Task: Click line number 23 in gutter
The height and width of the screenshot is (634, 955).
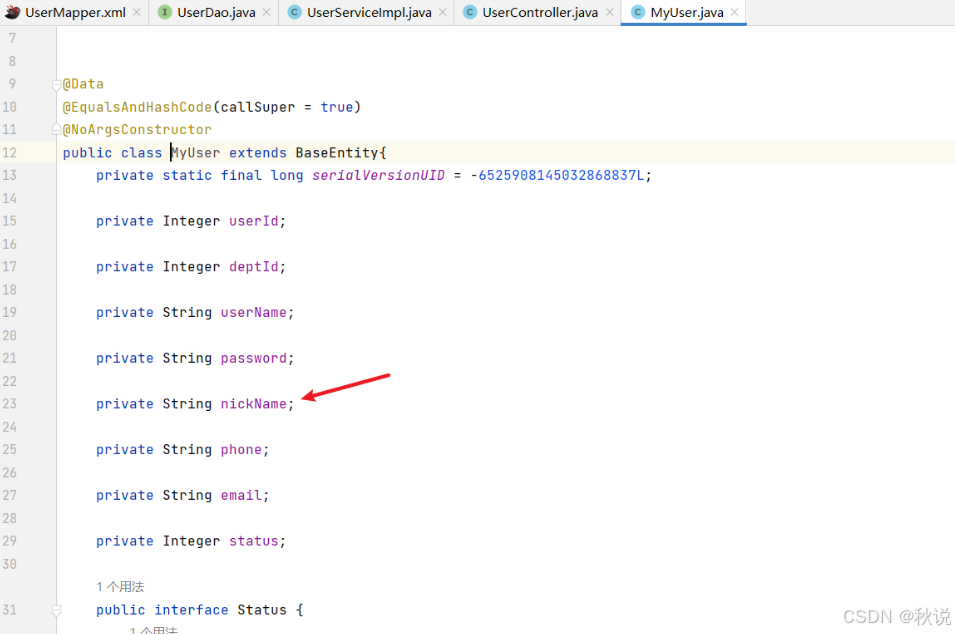Action: click(x=10, y=404)
